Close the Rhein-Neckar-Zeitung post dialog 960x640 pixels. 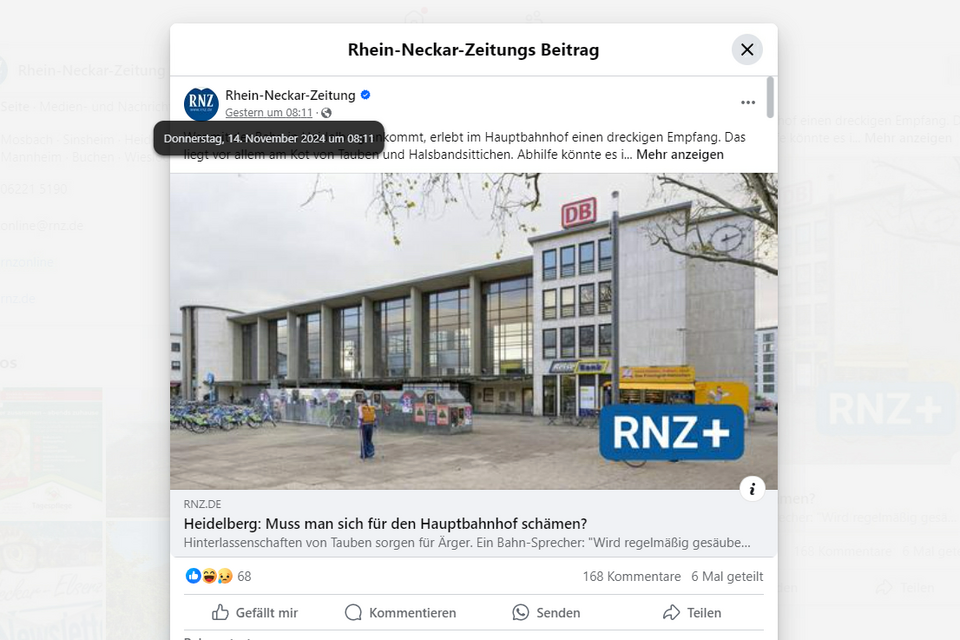pos(747,50)
